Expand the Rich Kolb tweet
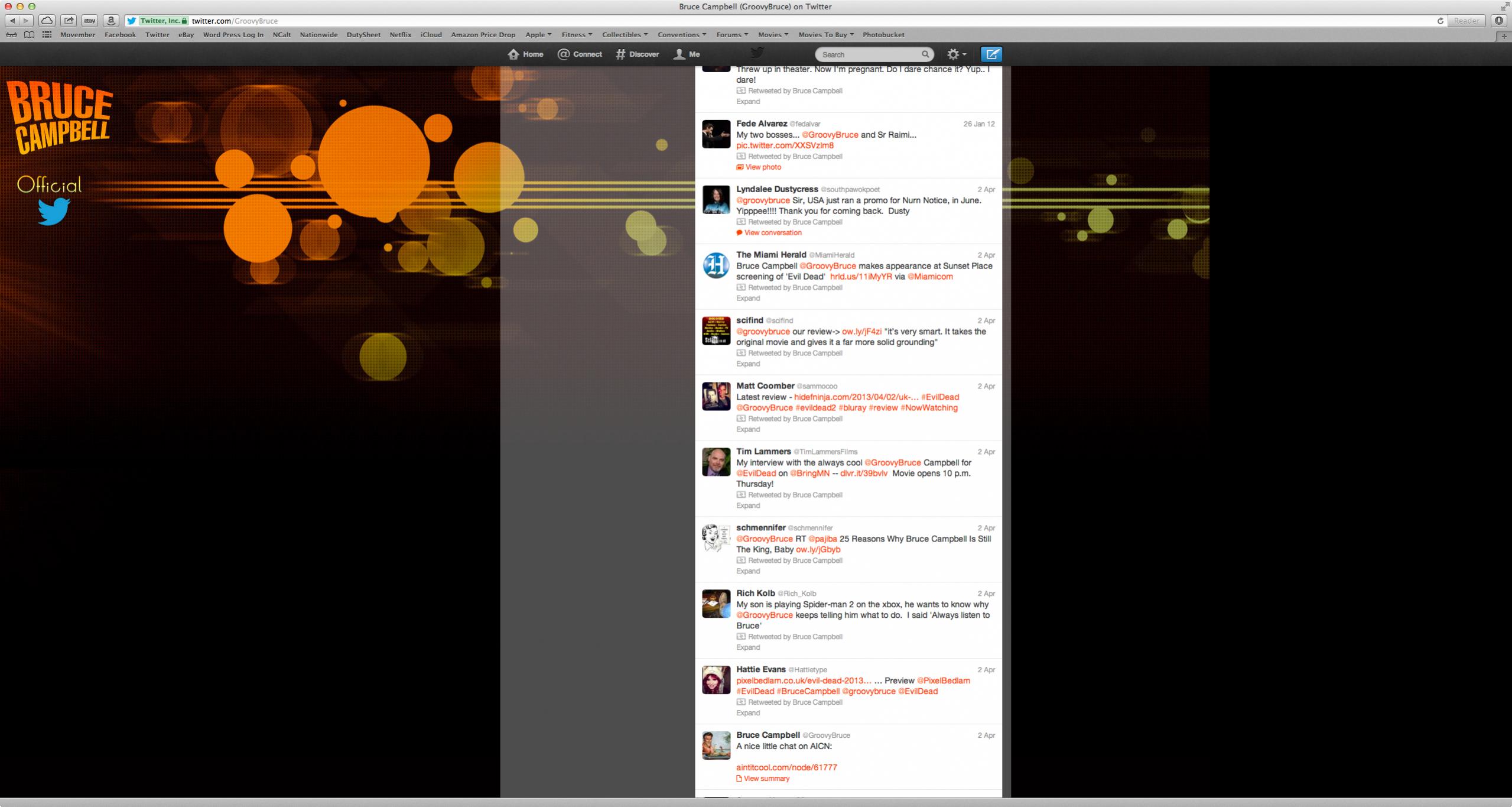The height and width of the screenshot is (807, 1512). [748, 648]
